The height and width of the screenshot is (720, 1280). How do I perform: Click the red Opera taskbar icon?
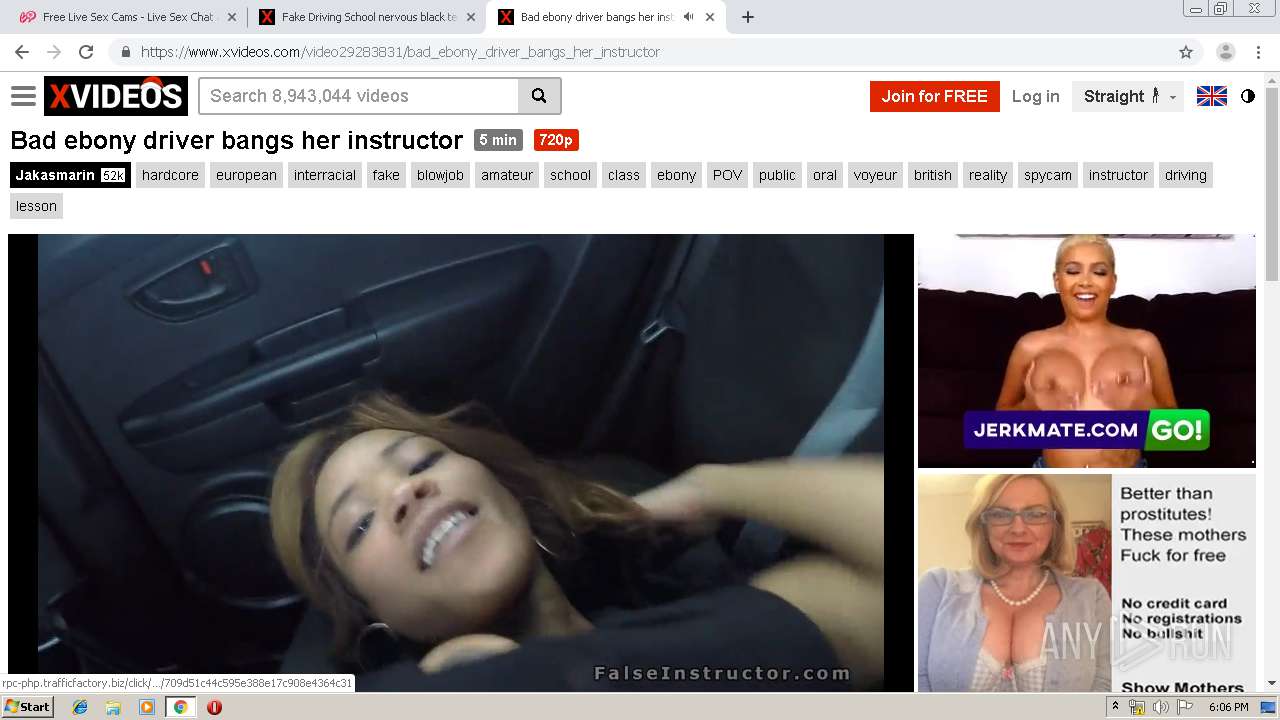[214, 707]
